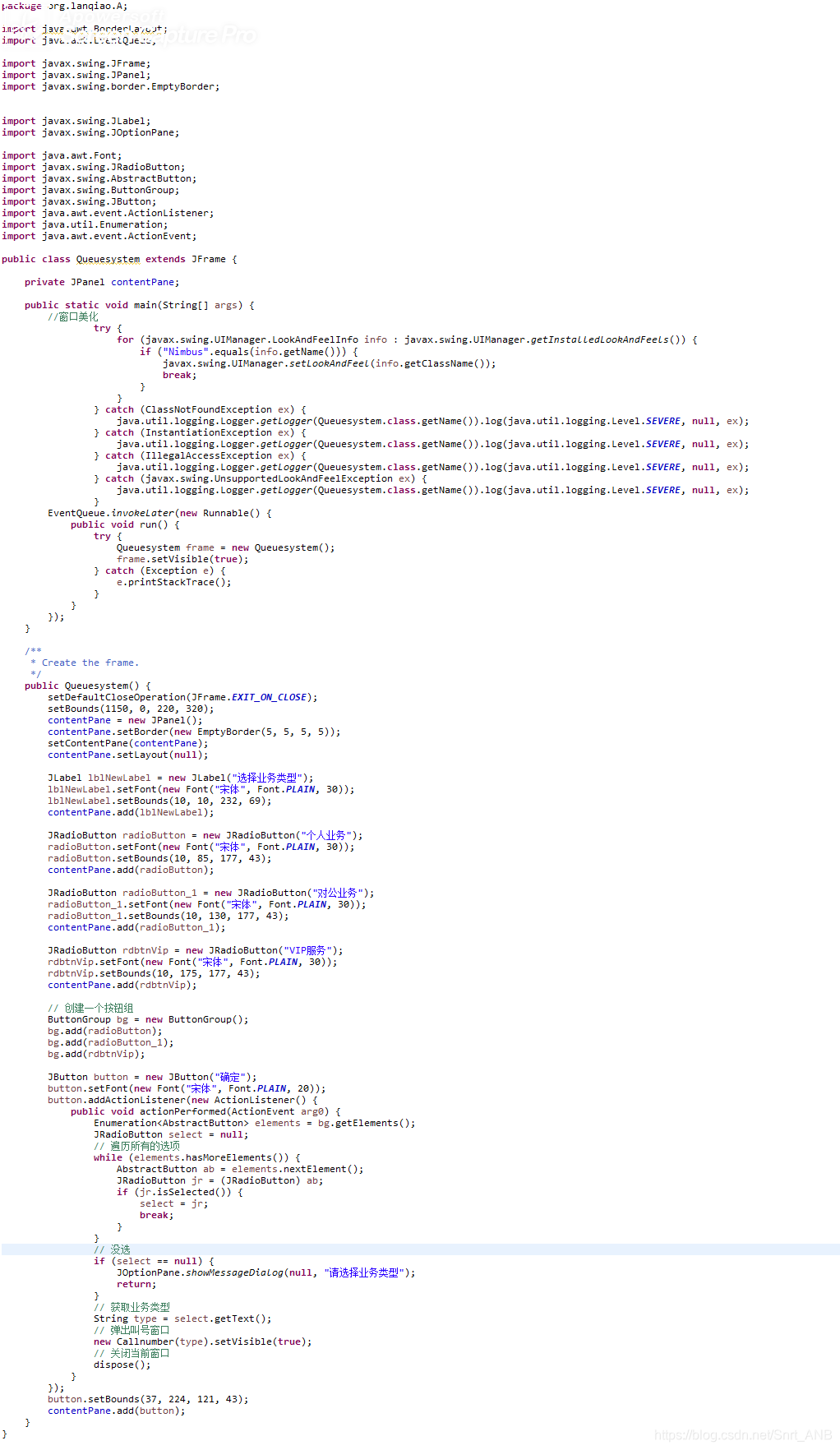The height and width of the screenshot is (1450, 840).
Task: Click 'contentPane = new JPanel();' line
Action: pos(125,720)
